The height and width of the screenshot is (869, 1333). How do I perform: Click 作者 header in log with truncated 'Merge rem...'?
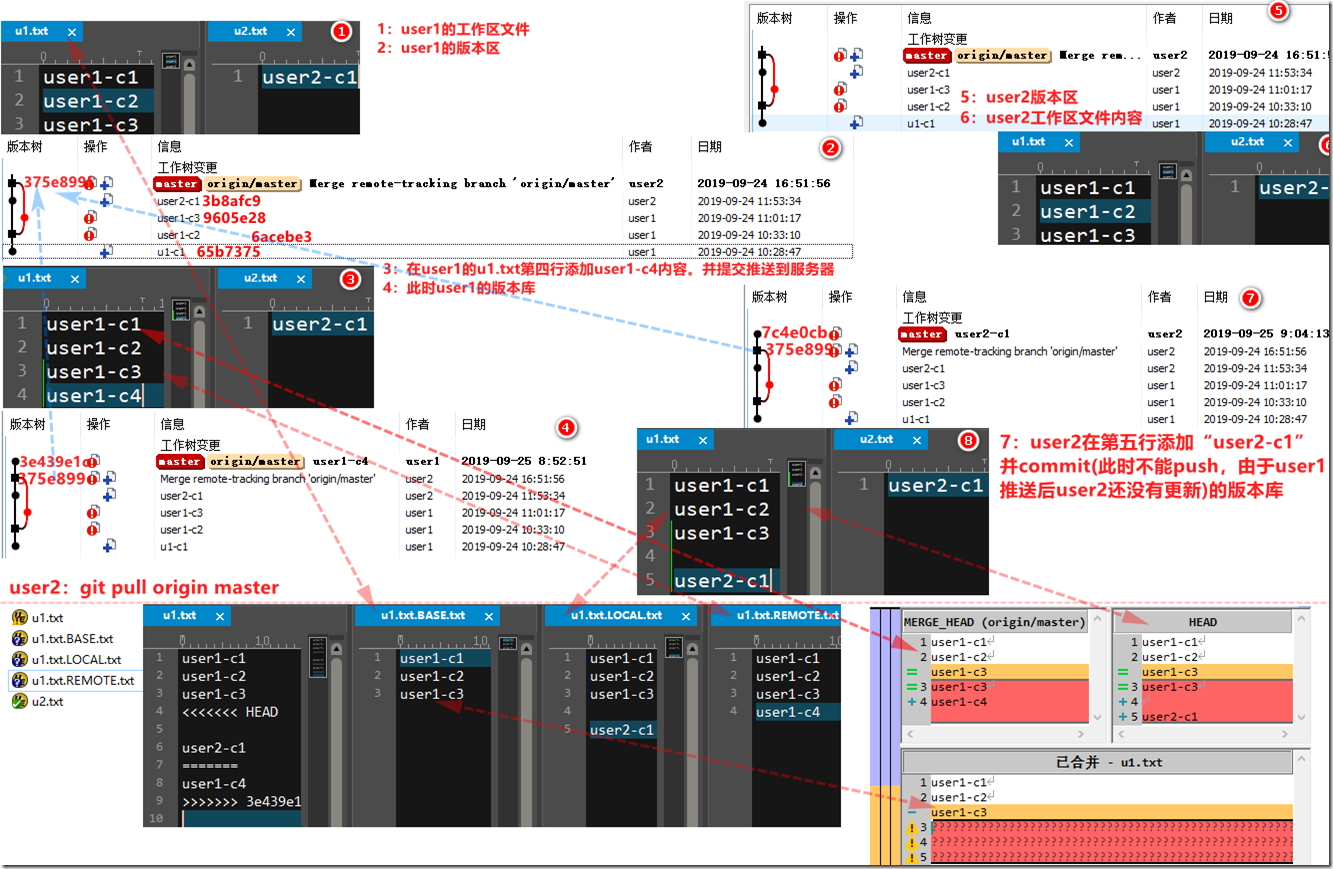[x=1165, y=18]
